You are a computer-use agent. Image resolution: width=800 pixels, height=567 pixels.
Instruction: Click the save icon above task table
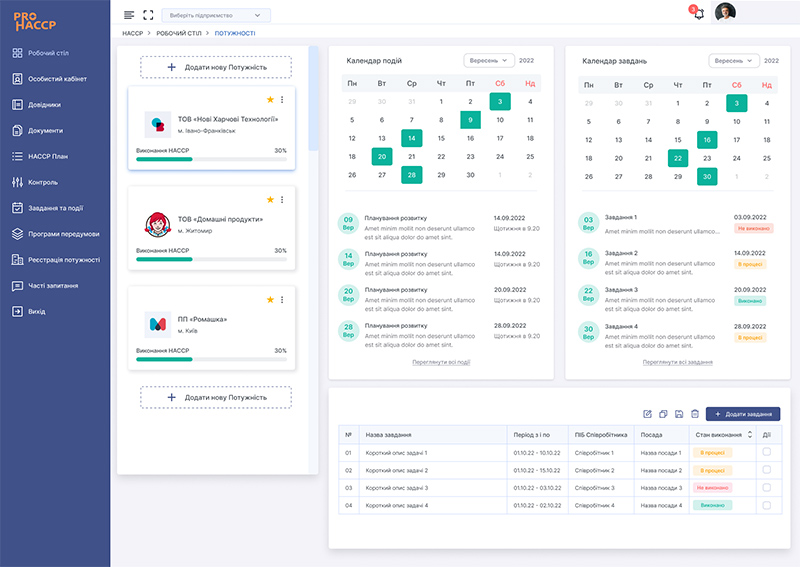679,414
